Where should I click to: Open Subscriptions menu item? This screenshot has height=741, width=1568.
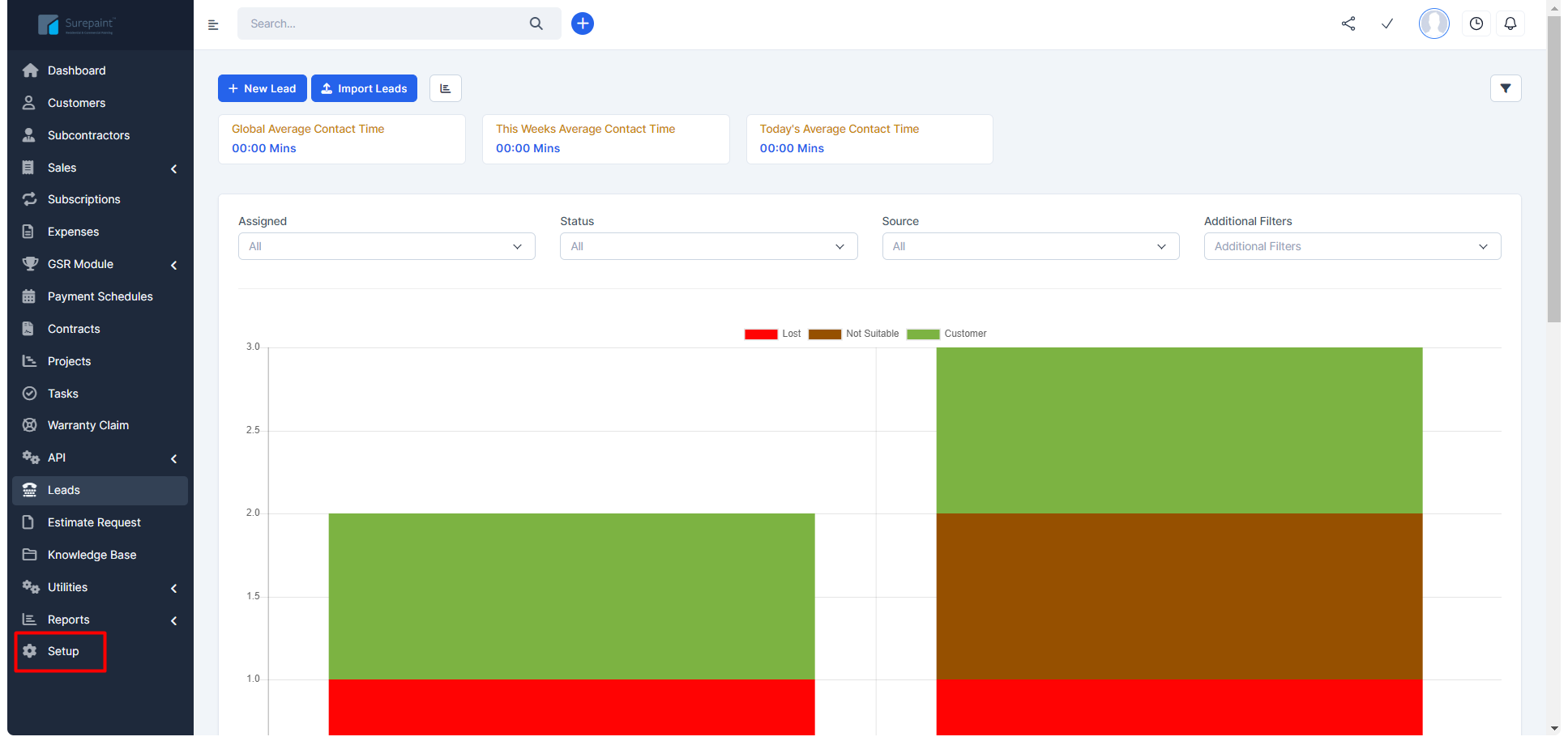[100, 199]
